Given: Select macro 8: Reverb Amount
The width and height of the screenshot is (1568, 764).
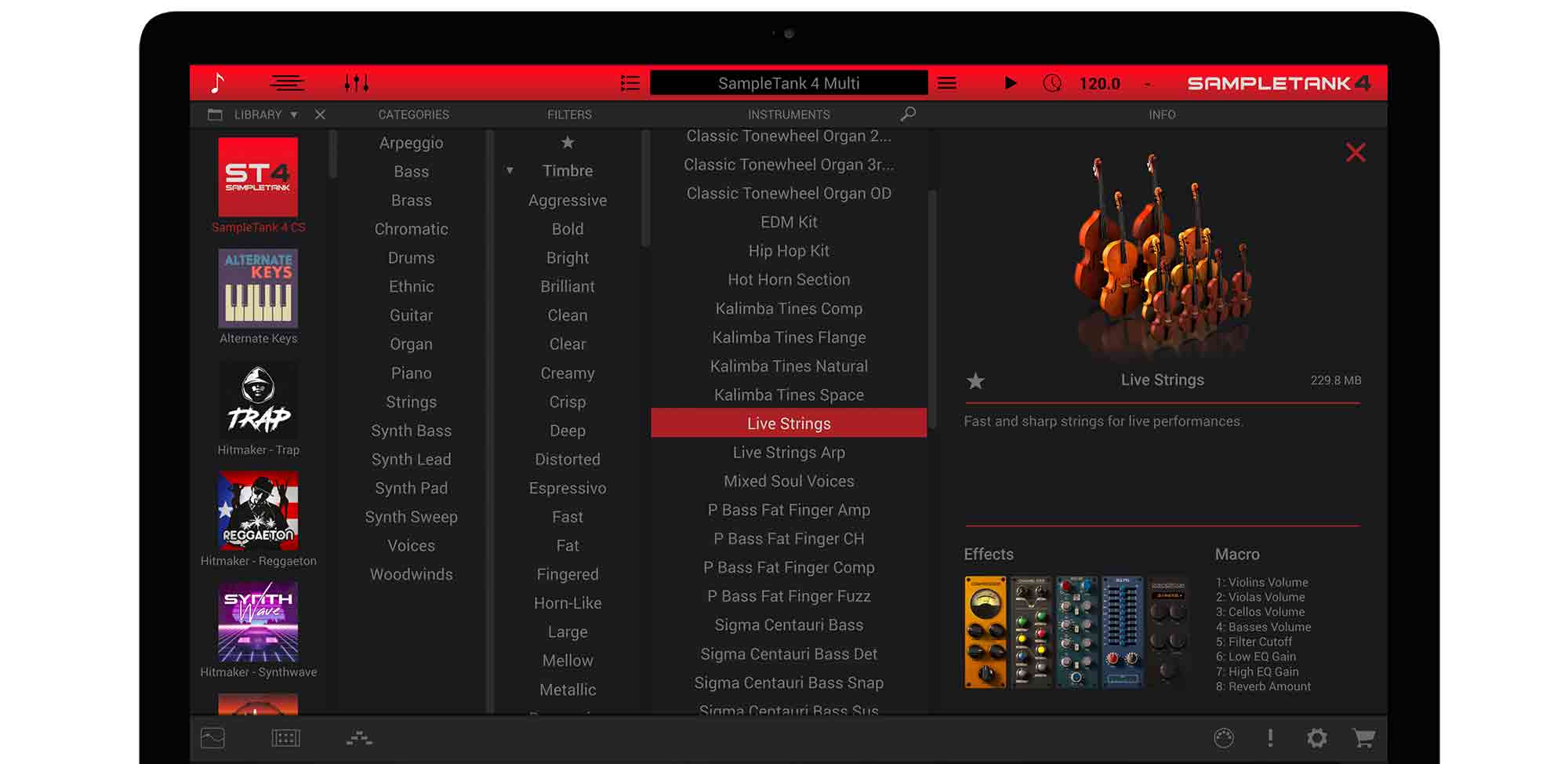Looking at the screenshot, I should click(x=1263, y=686).
